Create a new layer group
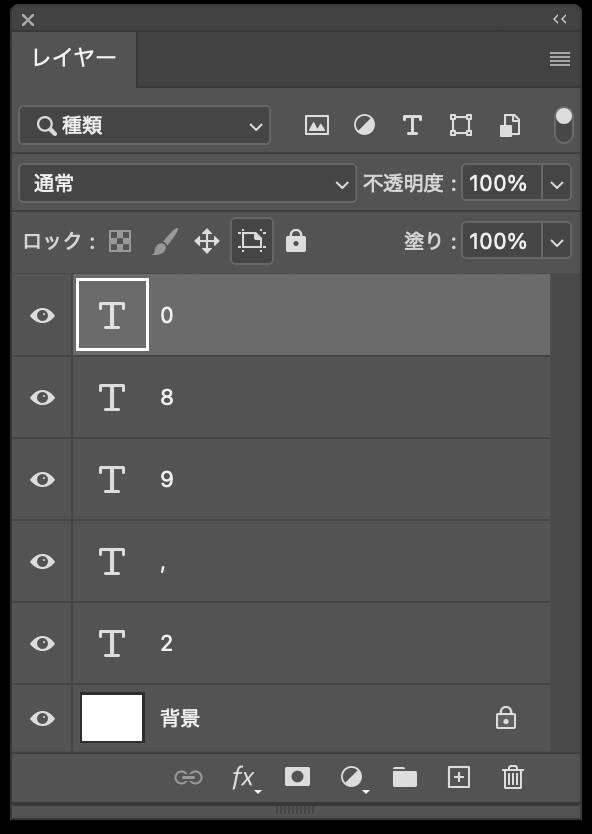 click(x=404, y=777)
